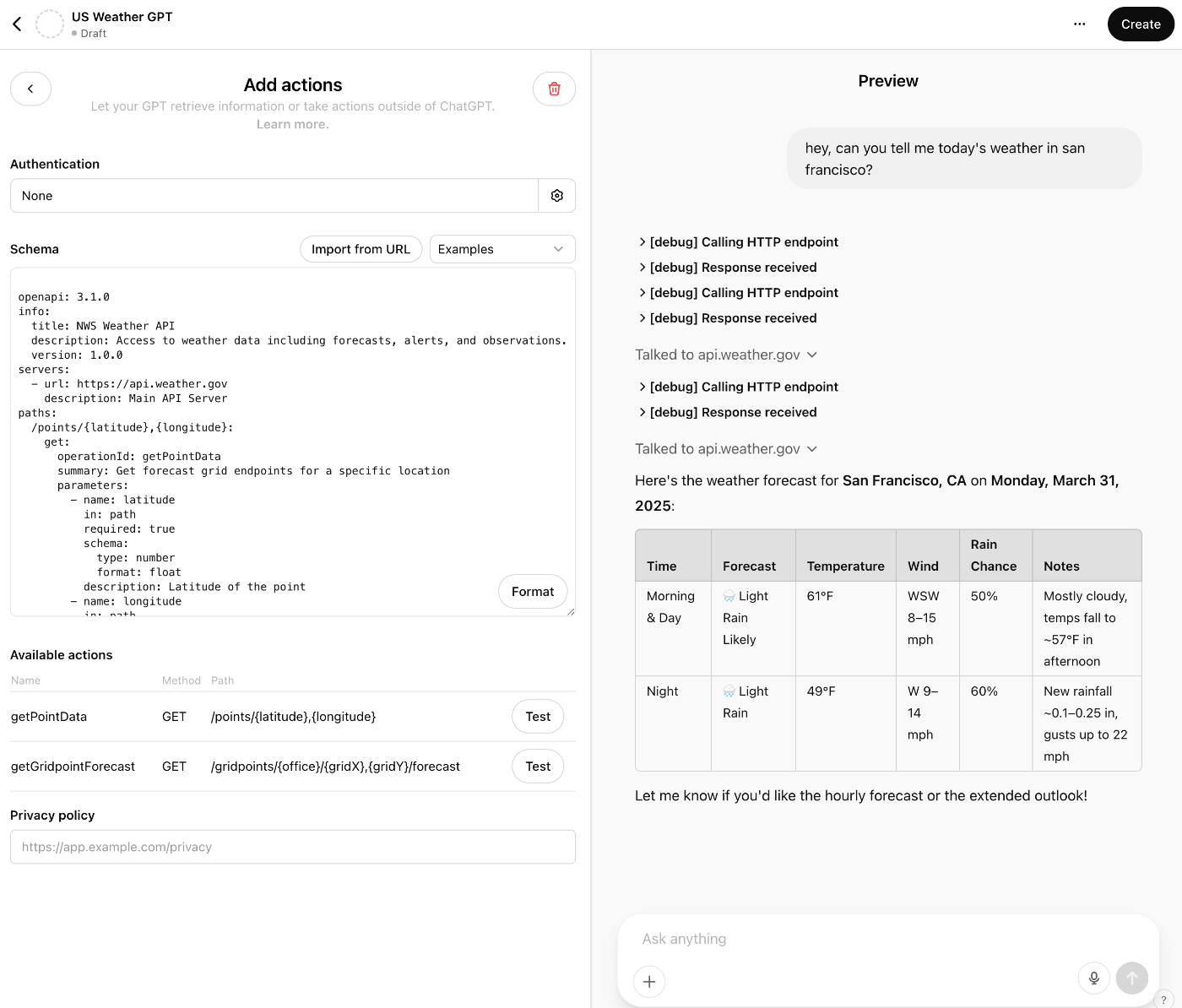The width and height of the screenshot is (1182, 1008).
Task: Open the Learn more link
Action: point(293,124)
